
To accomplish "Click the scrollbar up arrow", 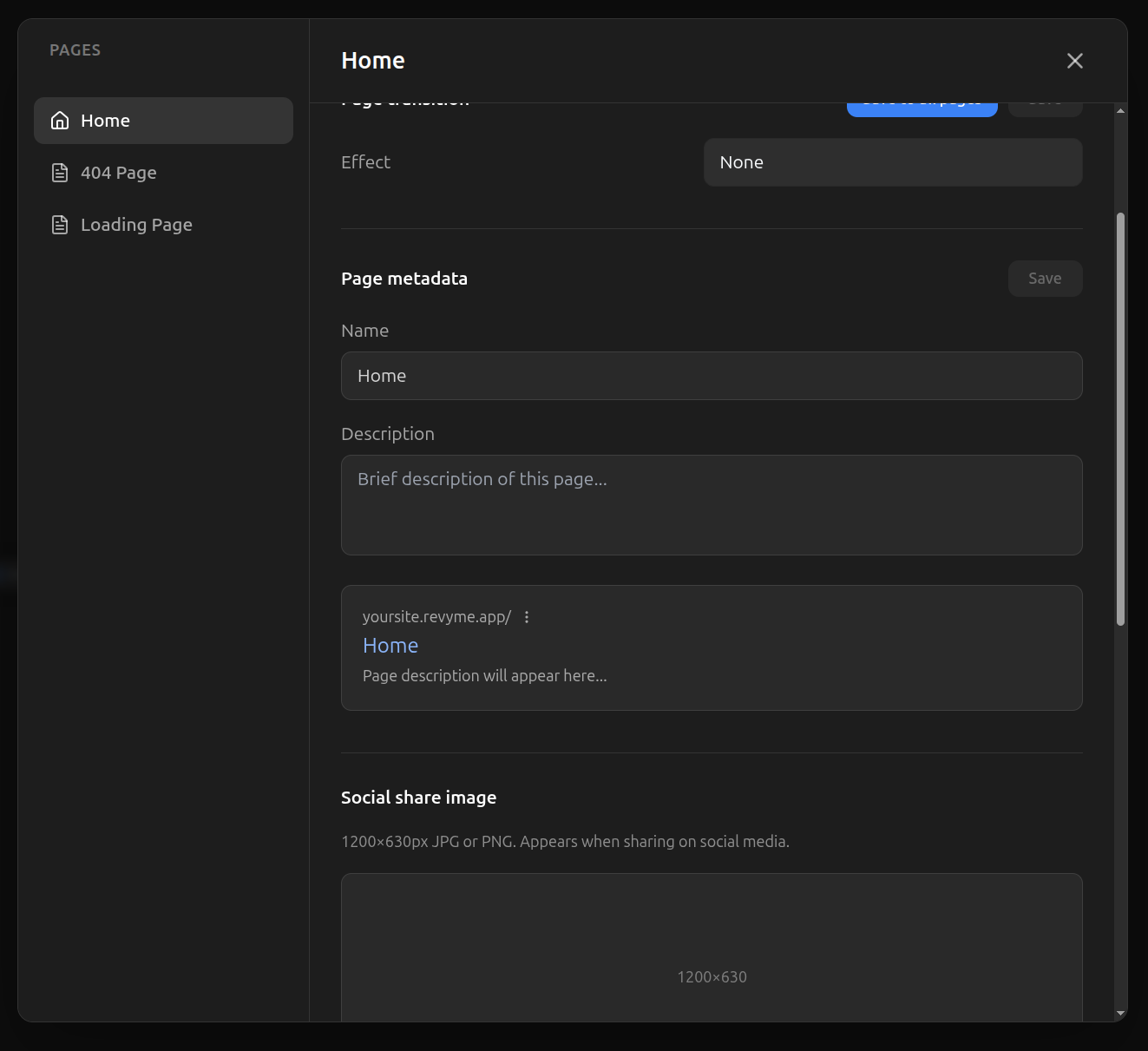I will 1120,111.
